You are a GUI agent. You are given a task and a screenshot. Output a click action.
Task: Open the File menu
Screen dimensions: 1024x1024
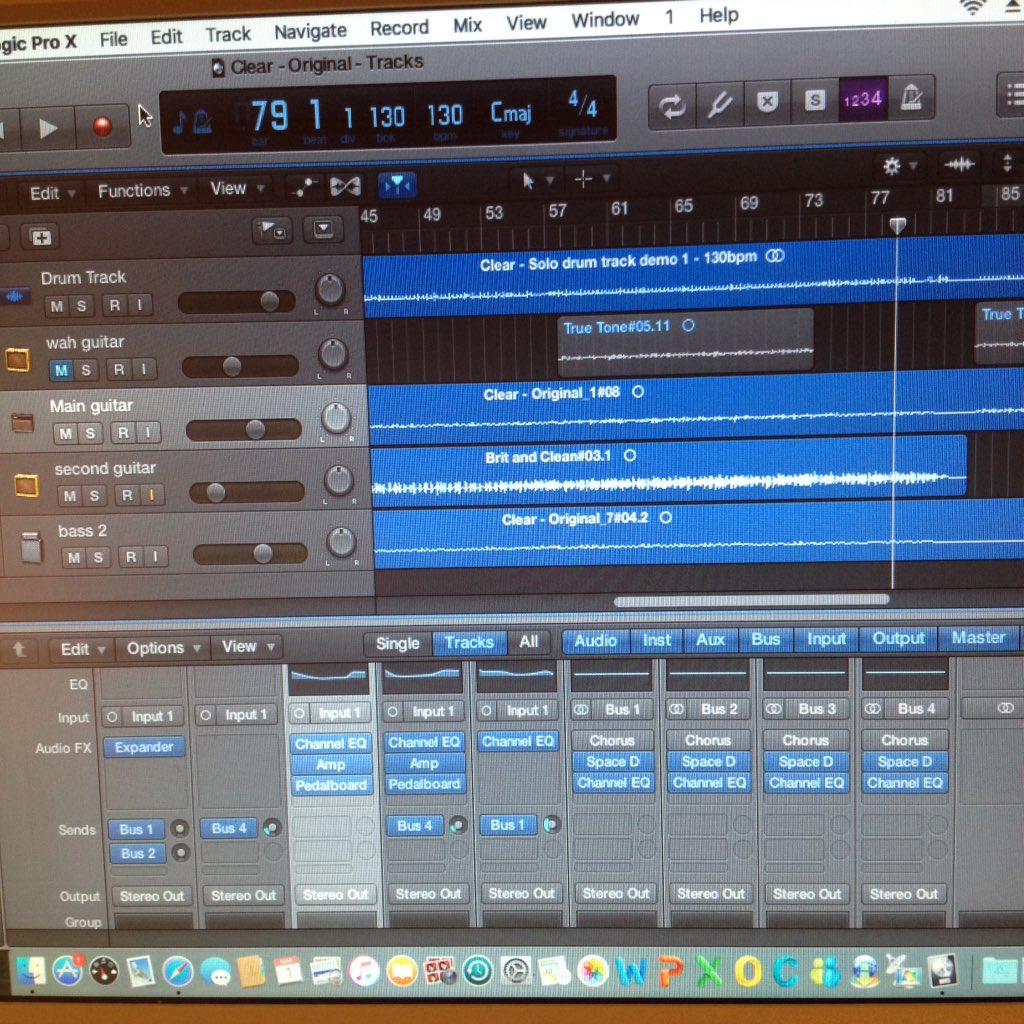tap(114, 39)
